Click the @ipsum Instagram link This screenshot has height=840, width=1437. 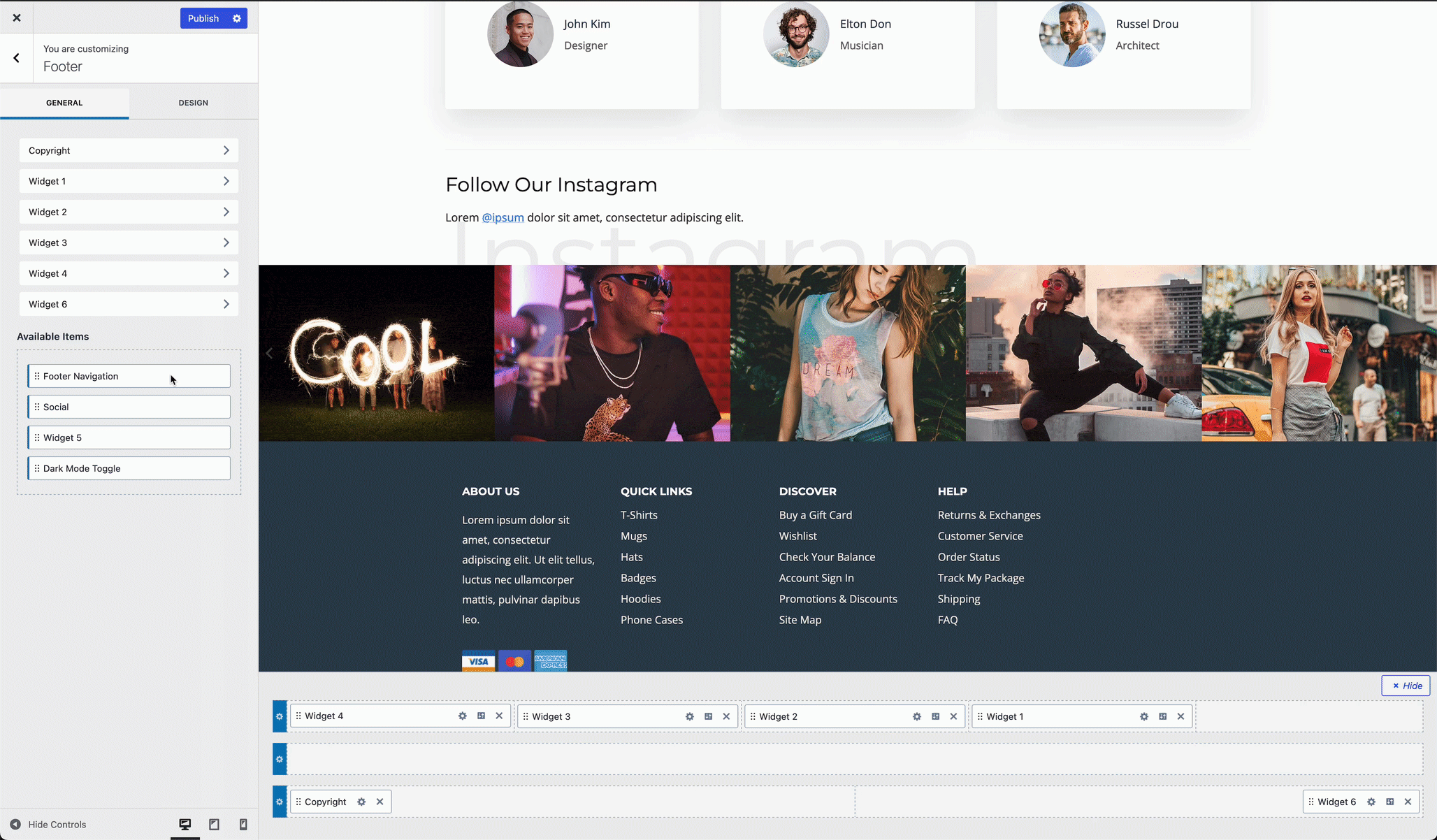click(503, 217)
